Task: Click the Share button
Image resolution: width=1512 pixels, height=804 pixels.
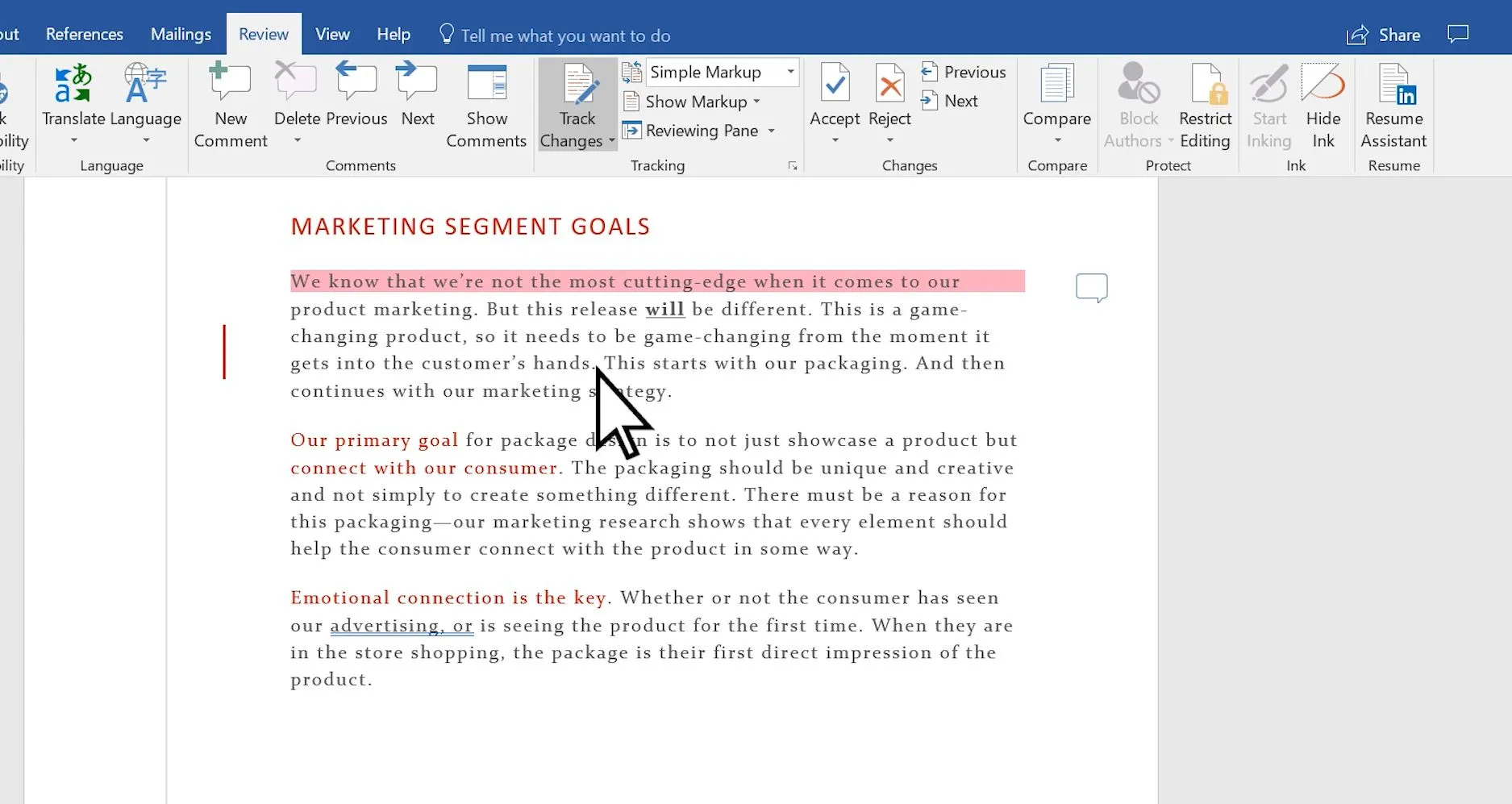Action: tap(1384, 35)
